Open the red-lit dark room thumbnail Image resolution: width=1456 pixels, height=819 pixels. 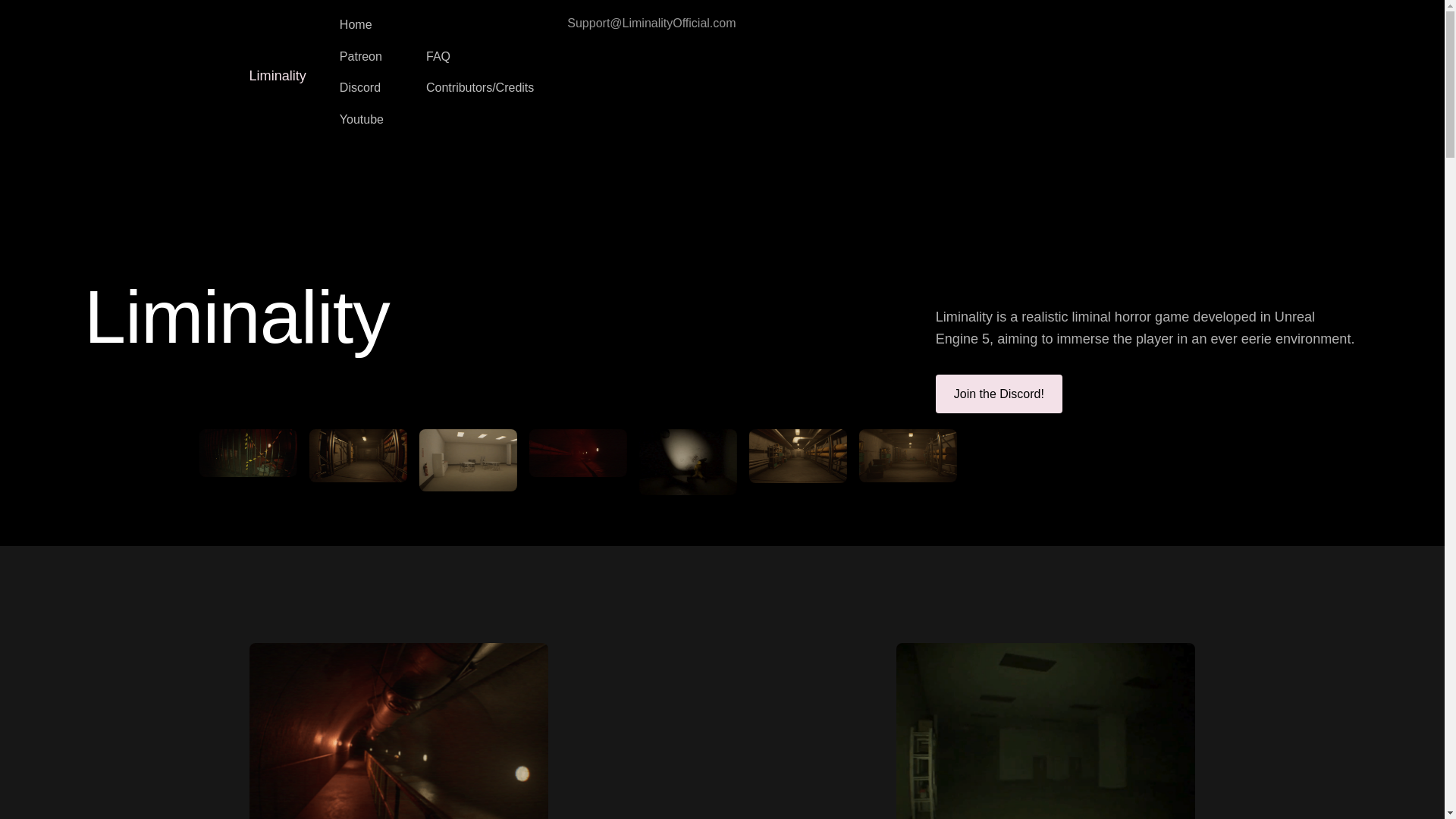tap(578, 453)
